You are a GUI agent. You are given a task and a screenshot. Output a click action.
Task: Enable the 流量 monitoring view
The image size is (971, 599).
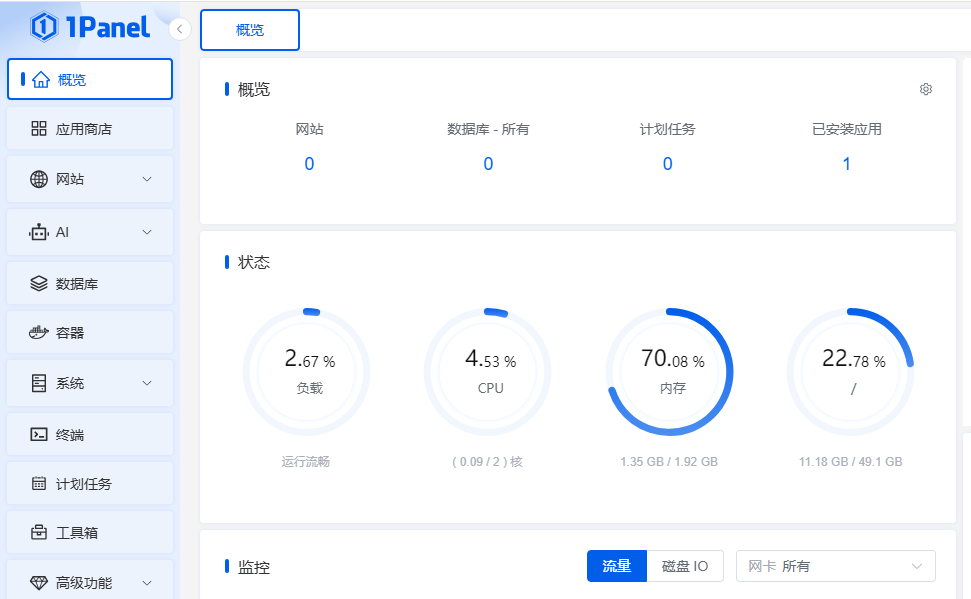coord(617,565)
